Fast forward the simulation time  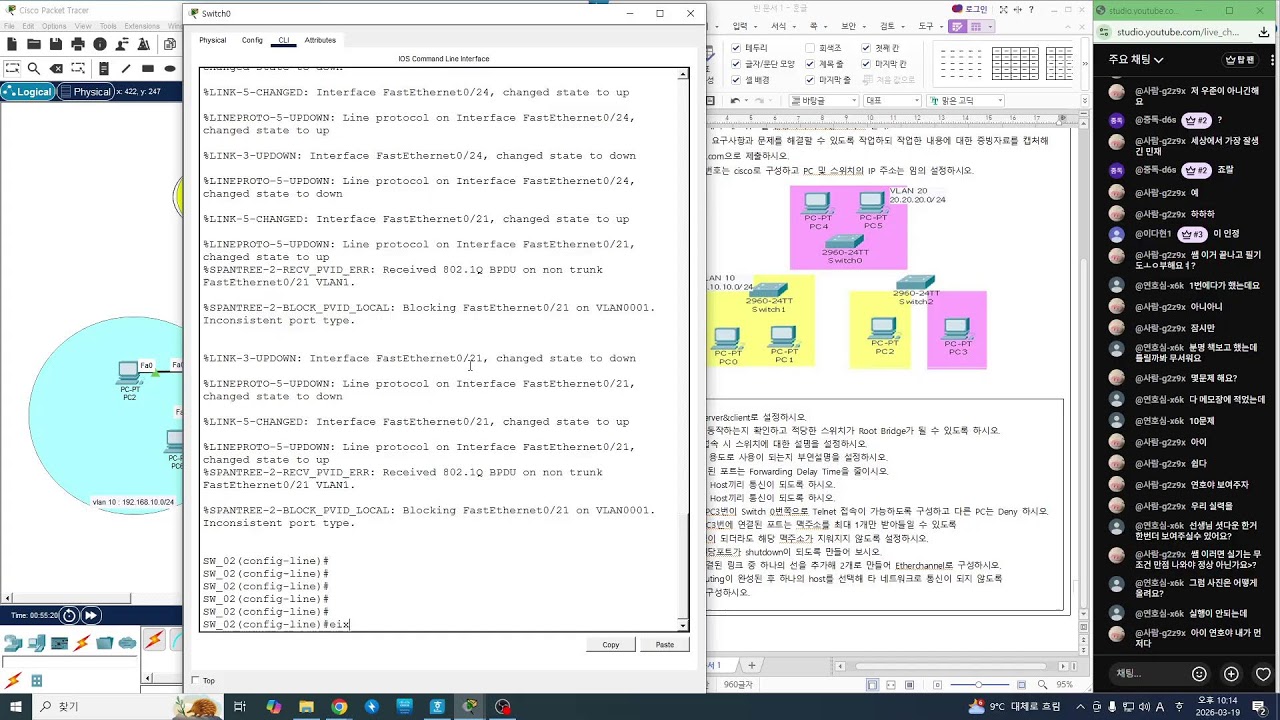(x=90, y=615)
